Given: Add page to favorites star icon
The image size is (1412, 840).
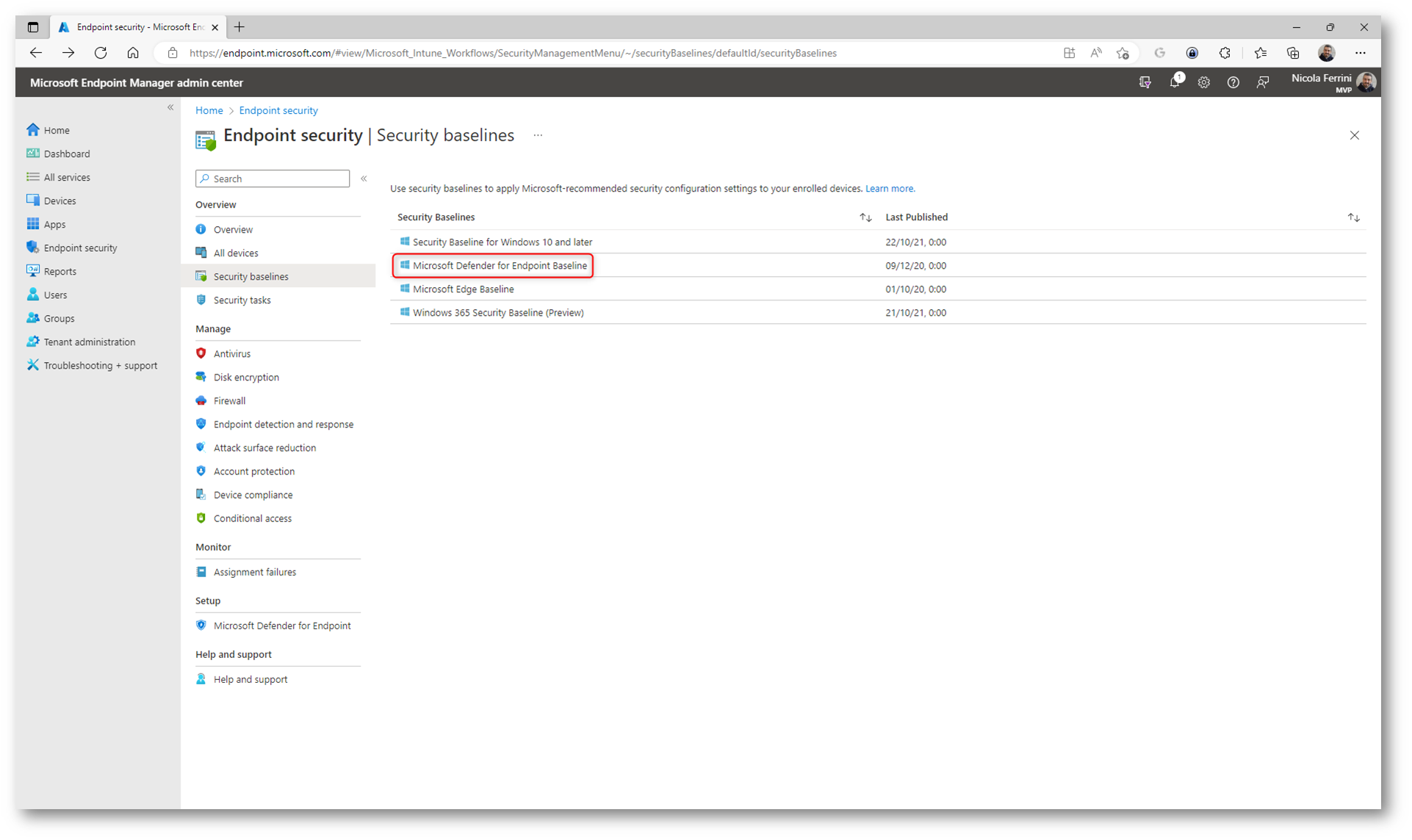Looking at the screenshot, I should pyautogui.click(x=1123, y=53).
